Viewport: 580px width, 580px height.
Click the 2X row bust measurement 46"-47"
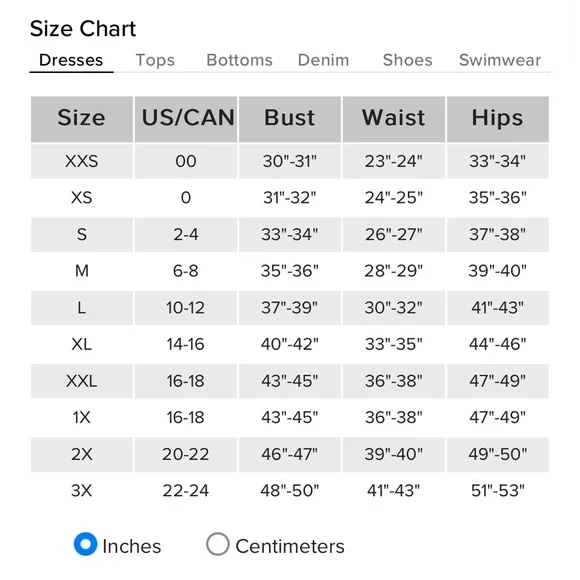[290, 454]
